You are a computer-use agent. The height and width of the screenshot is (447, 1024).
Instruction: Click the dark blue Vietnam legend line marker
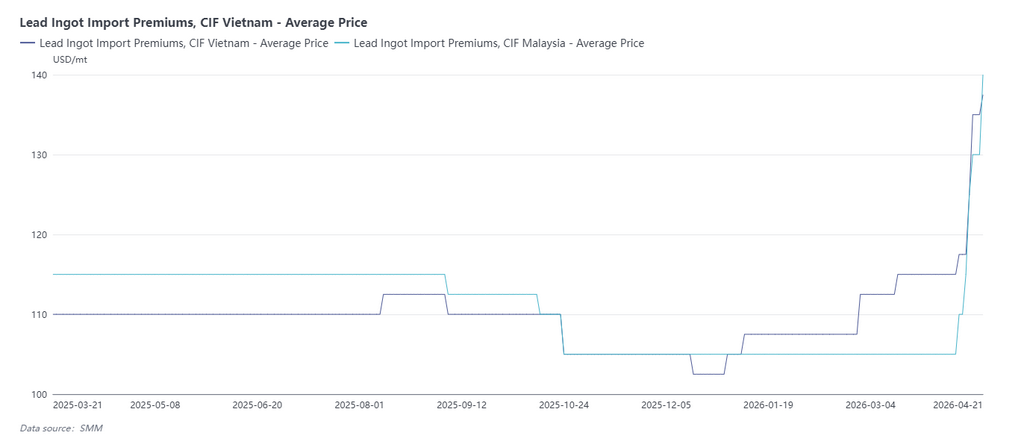pyautogui.click(x=27, y=43)
